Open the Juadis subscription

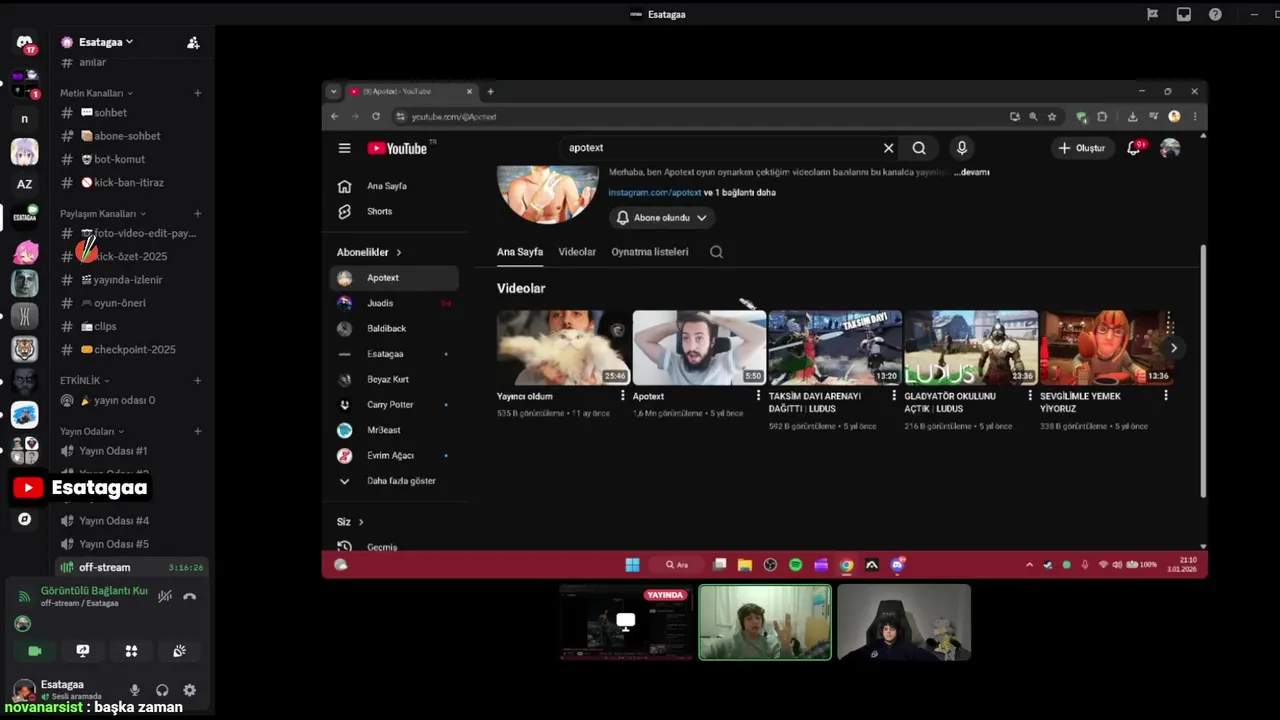coord(394,303)
